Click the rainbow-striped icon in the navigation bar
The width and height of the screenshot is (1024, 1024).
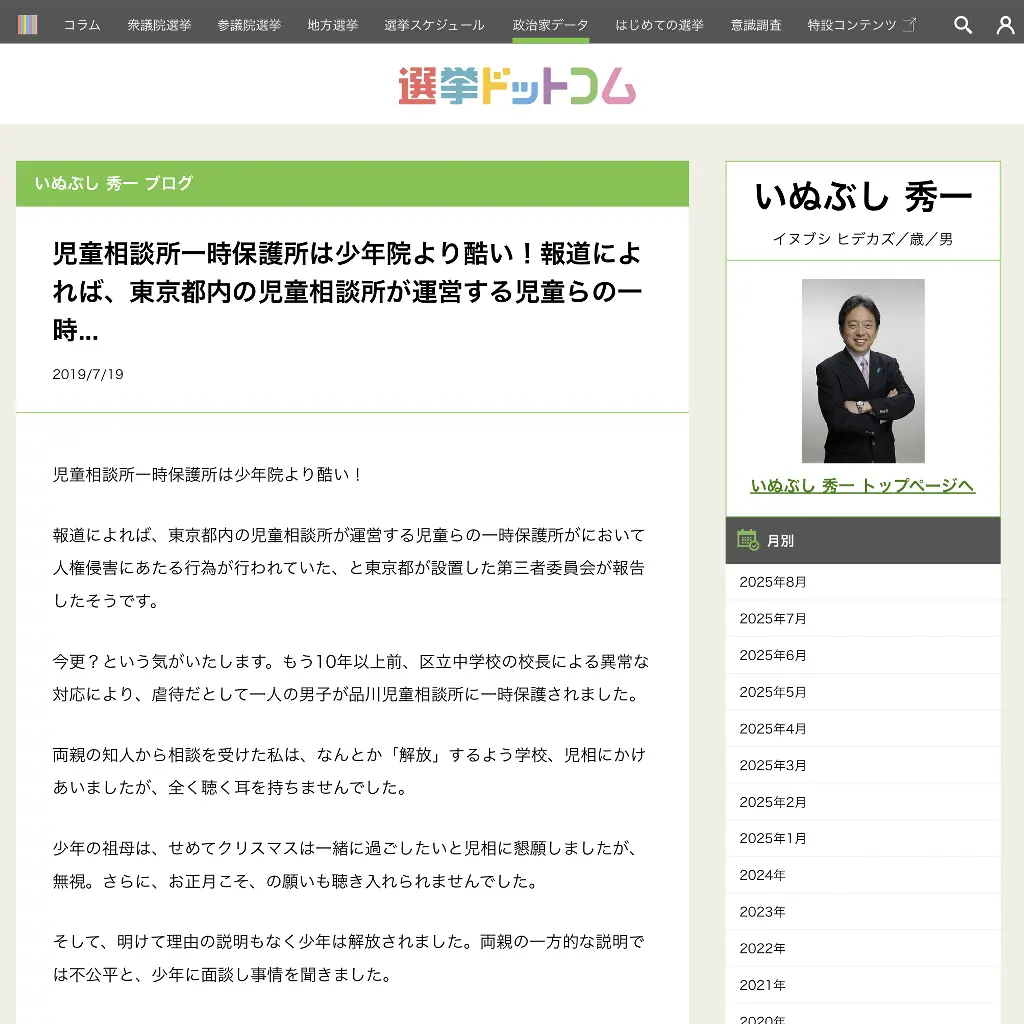[28, 24]
